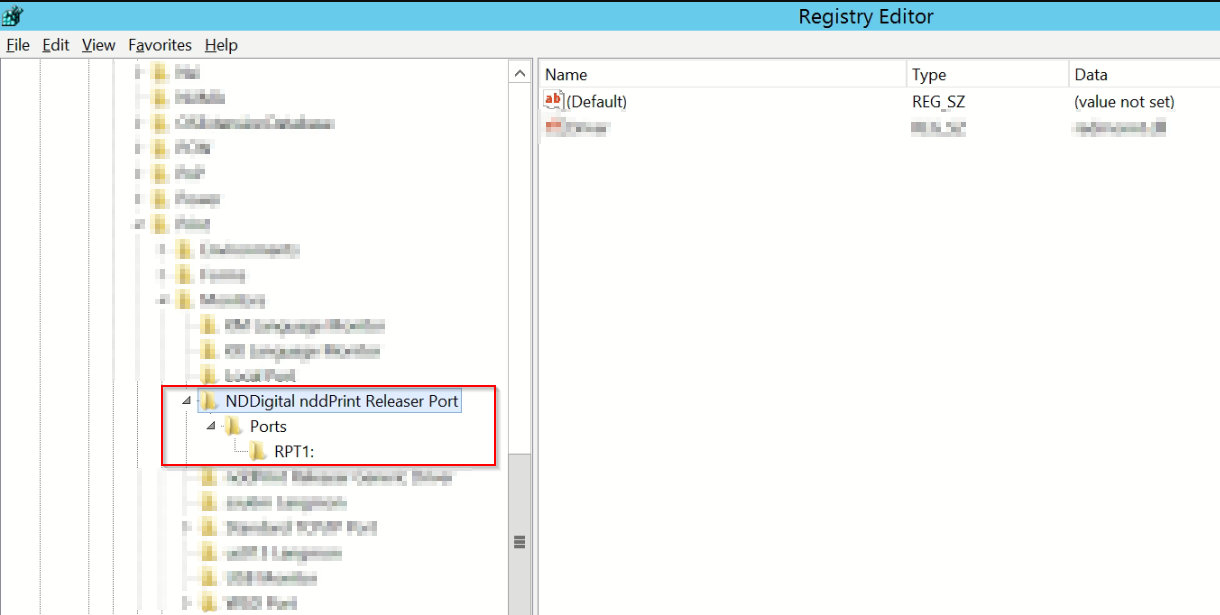Click the Registry Editor icon in title bar
The image size is (1220, 615).
[12, 15]
